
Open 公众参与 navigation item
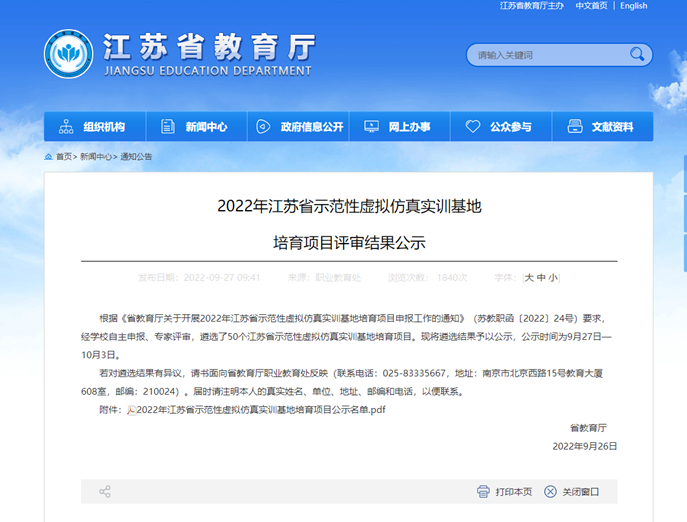point(499,127)
